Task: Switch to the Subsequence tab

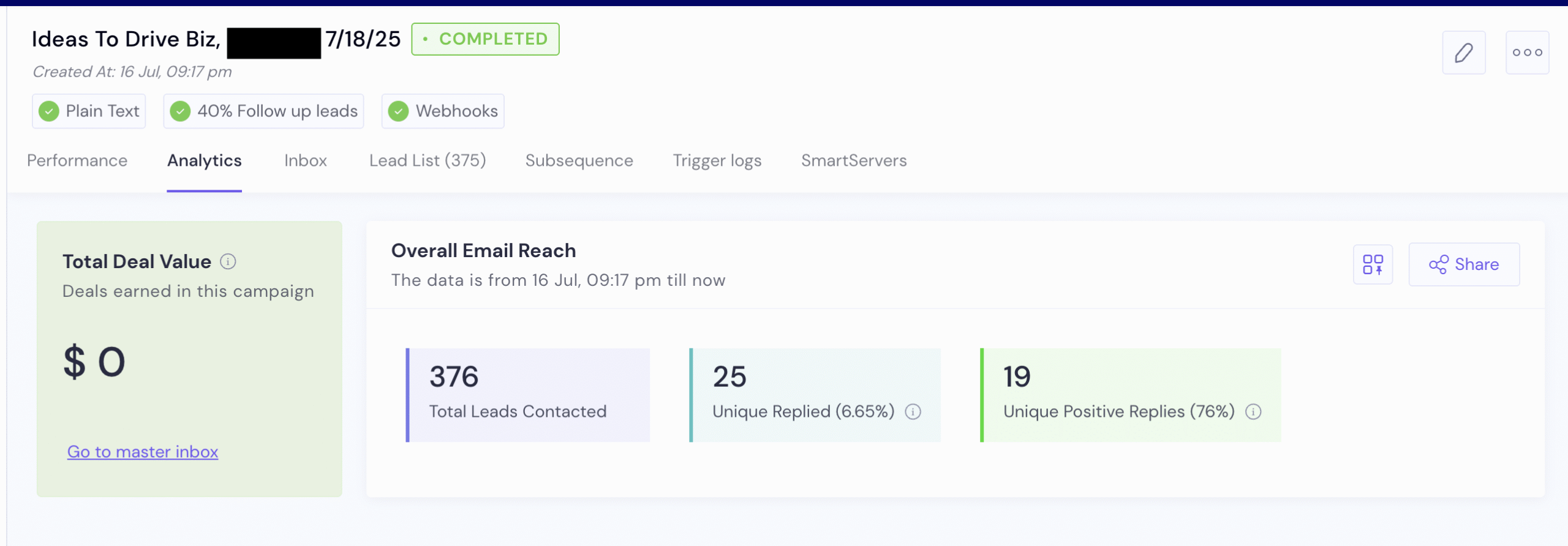Action: coord(579,160)
